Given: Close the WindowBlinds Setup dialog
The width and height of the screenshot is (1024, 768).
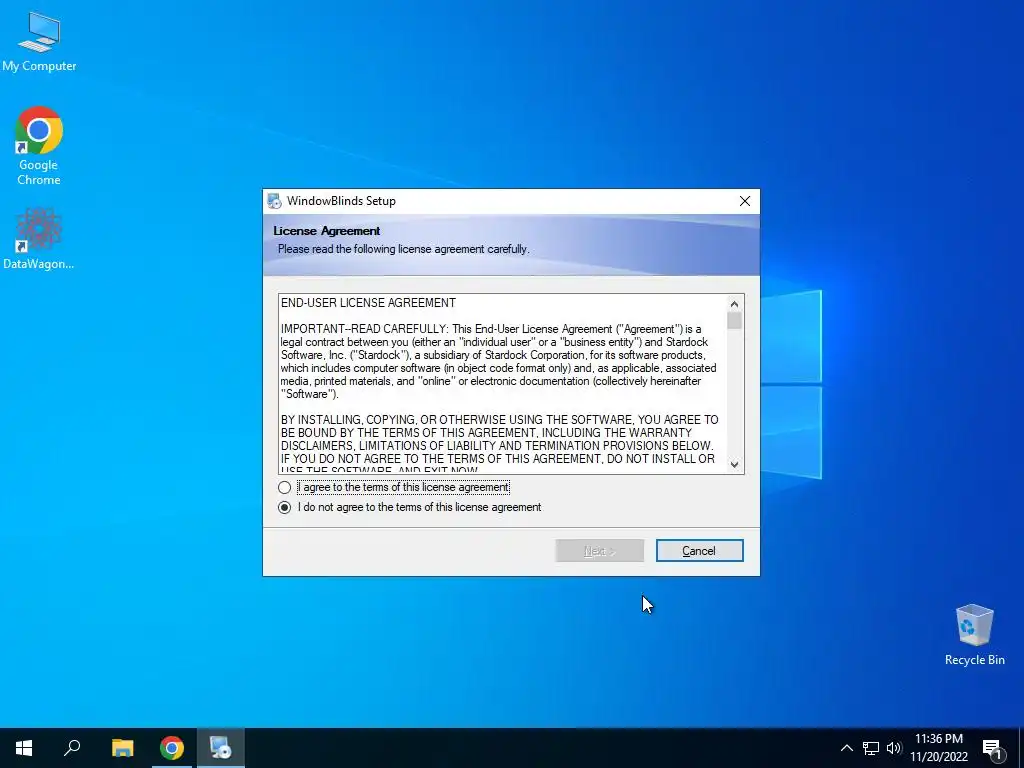Looking at the screenshot, I should point(744,201).
